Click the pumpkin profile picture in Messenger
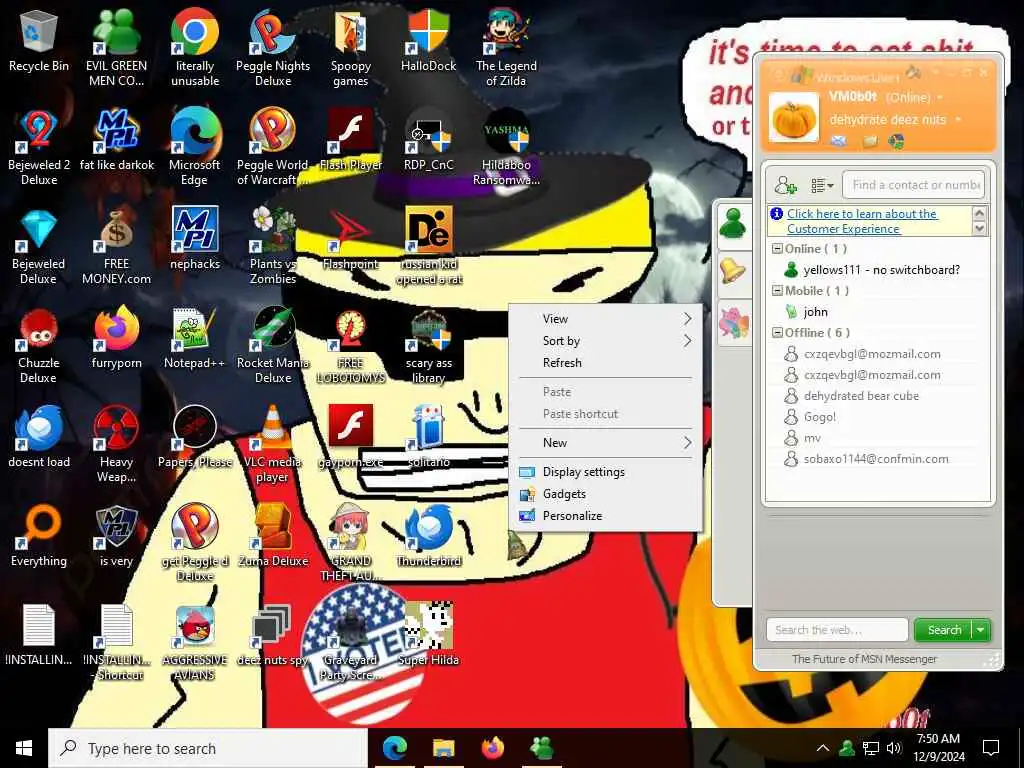 click(793, 118)
